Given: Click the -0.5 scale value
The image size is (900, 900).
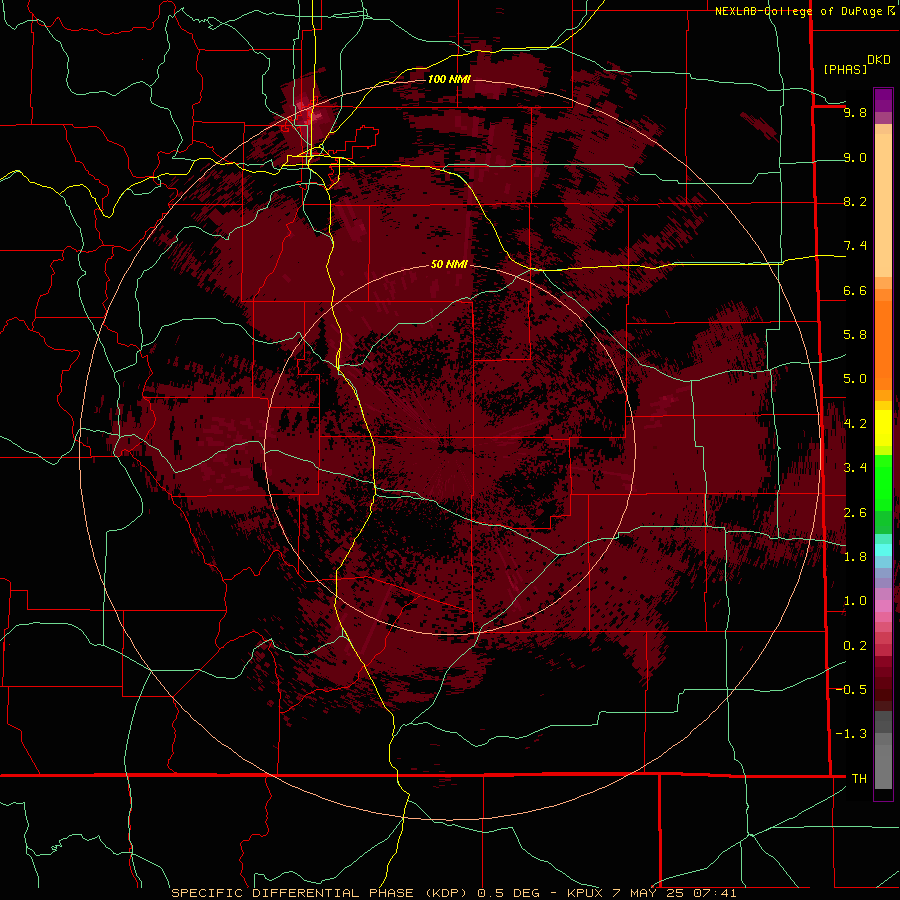Looking at the screenshot, I should coord(852,690).
